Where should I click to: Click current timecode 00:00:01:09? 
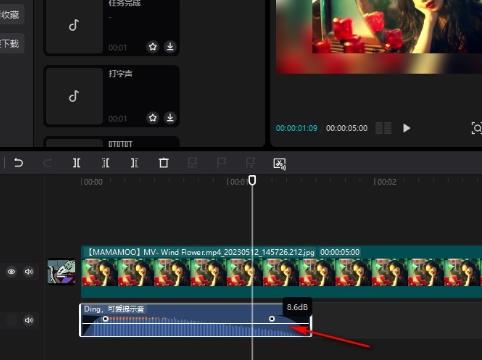click(x=296, y=128)
